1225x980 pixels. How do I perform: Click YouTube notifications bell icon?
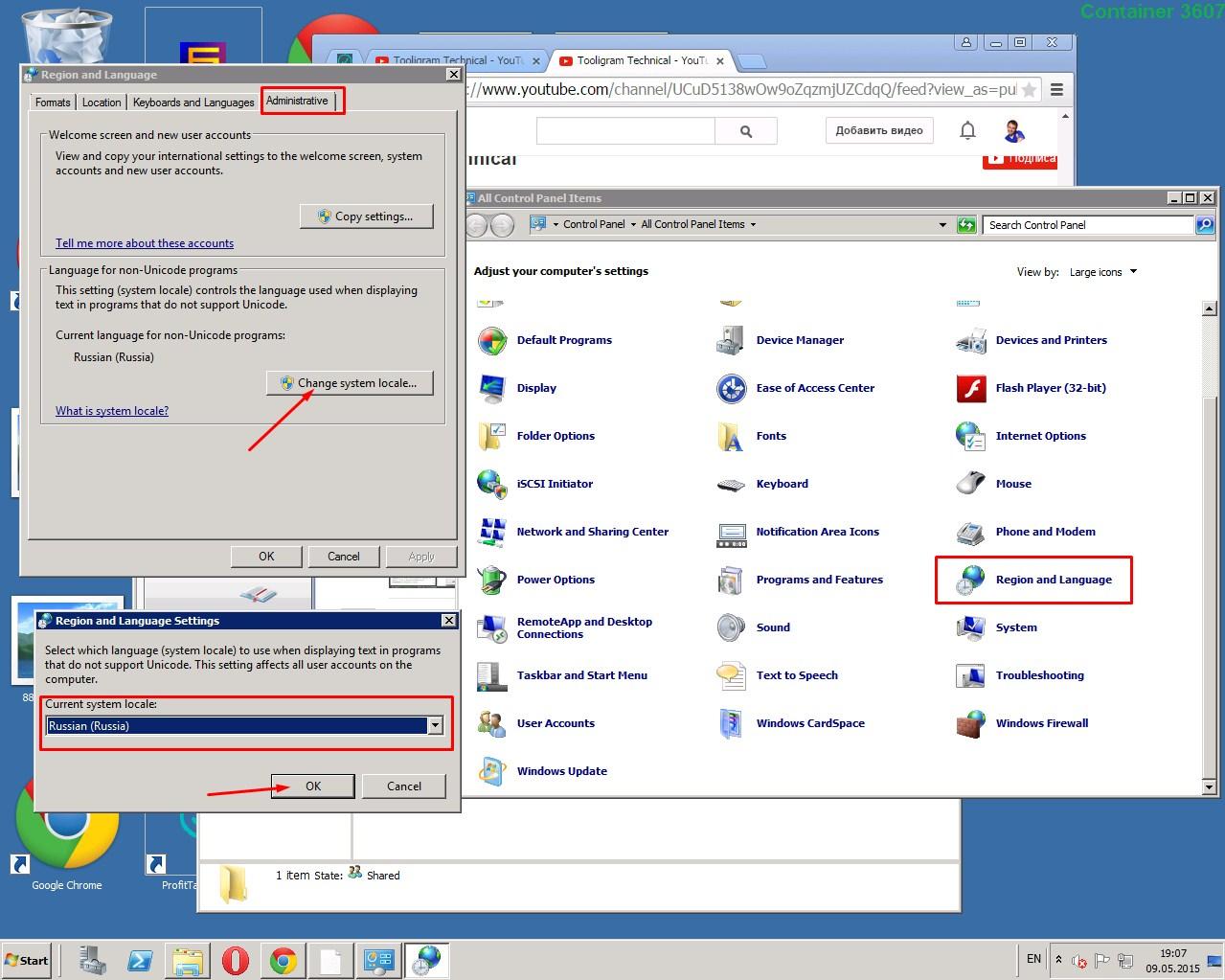click(x=967, y=130)
